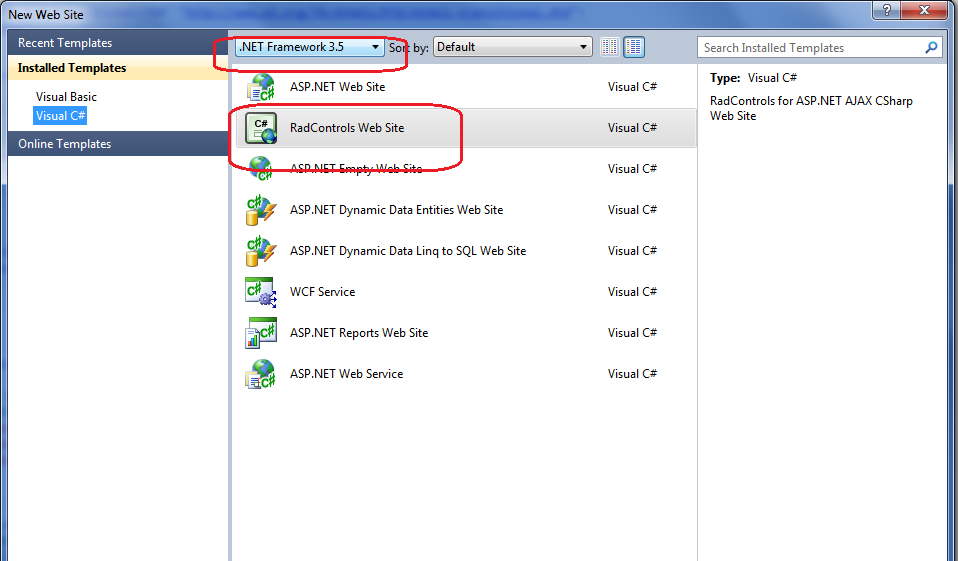958x561 pixels.
Task: Open the Sort by Default dropdown
Action: (x=513, y=47)
